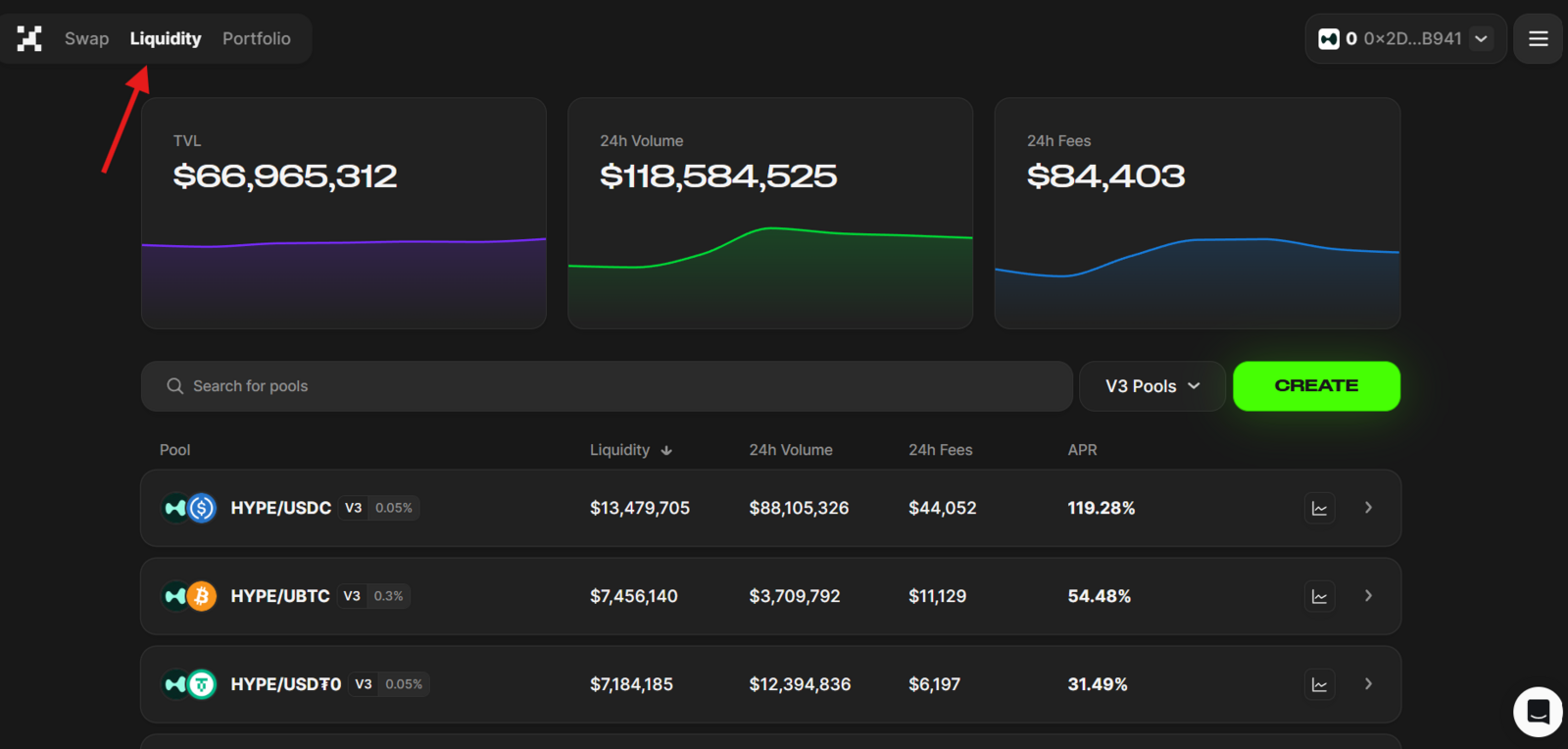1568x749 pixels.
Task: Expand the HYPE/USDC row chevron
Action: click(x=1368, y=508)
